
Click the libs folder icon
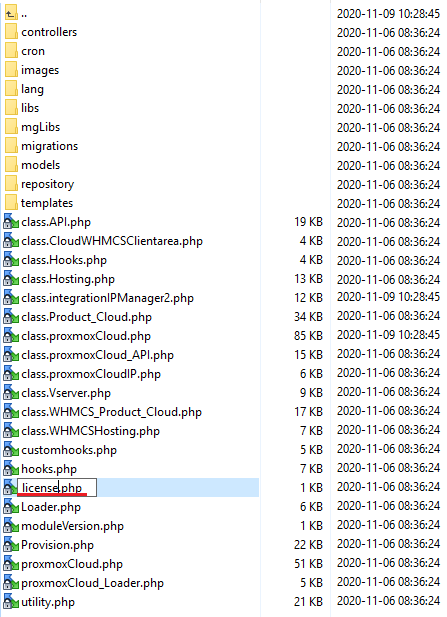click(x=11, y=108)
